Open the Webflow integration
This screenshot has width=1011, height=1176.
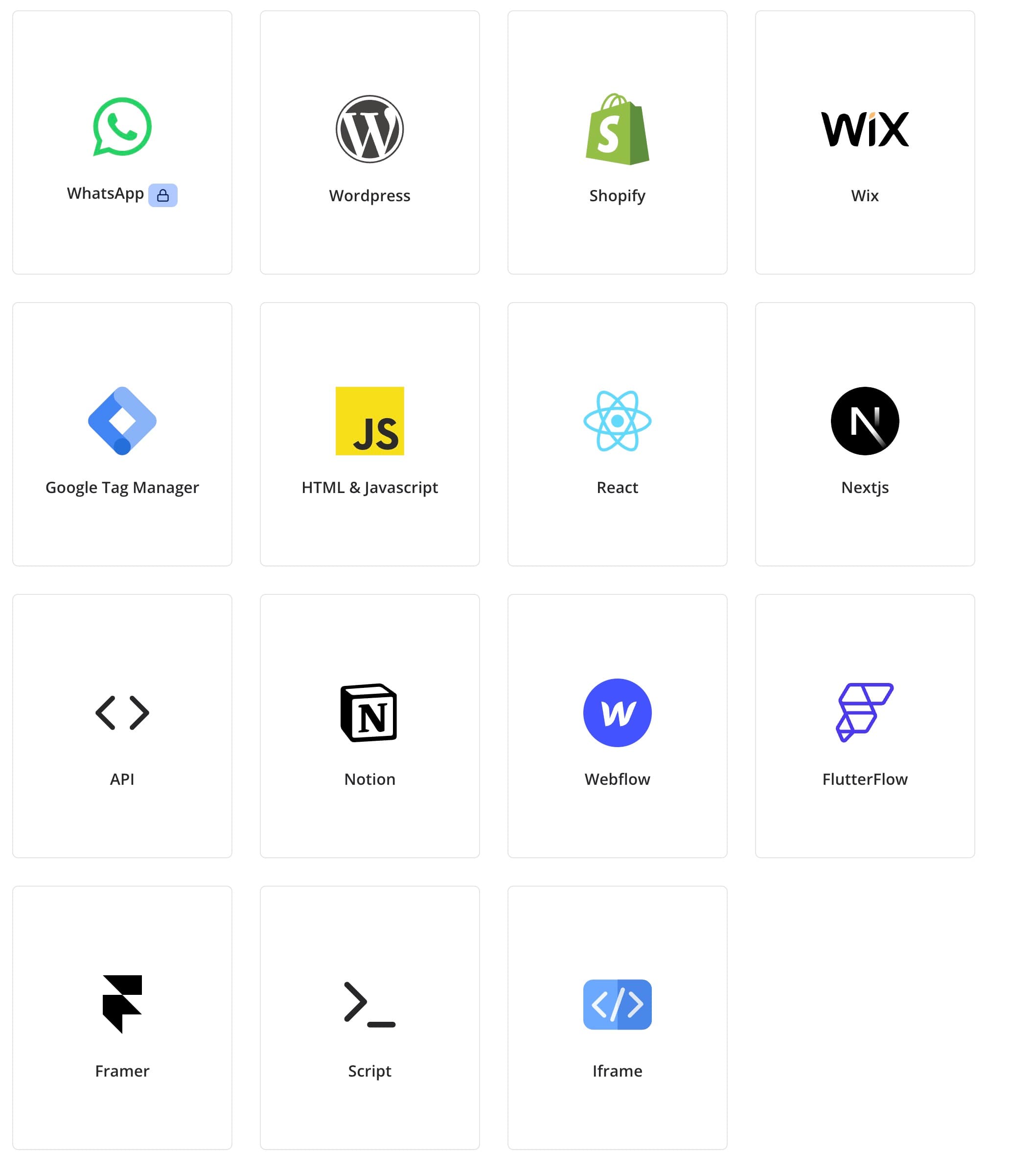[x=617, y=725]
